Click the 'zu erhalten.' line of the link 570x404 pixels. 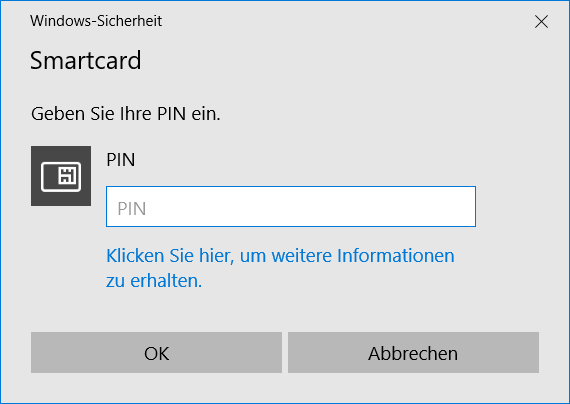pyautogui.click(x=154, y=281)
